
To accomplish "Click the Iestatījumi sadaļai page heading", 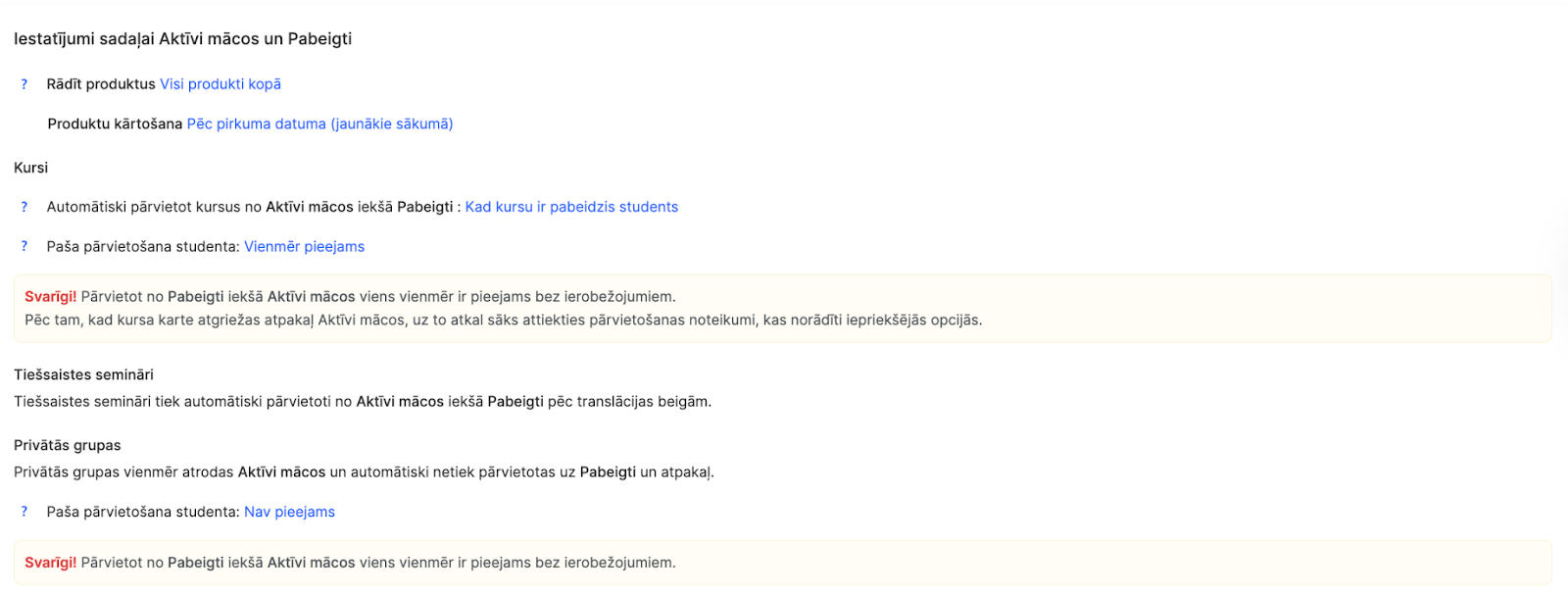I will 182,39.
